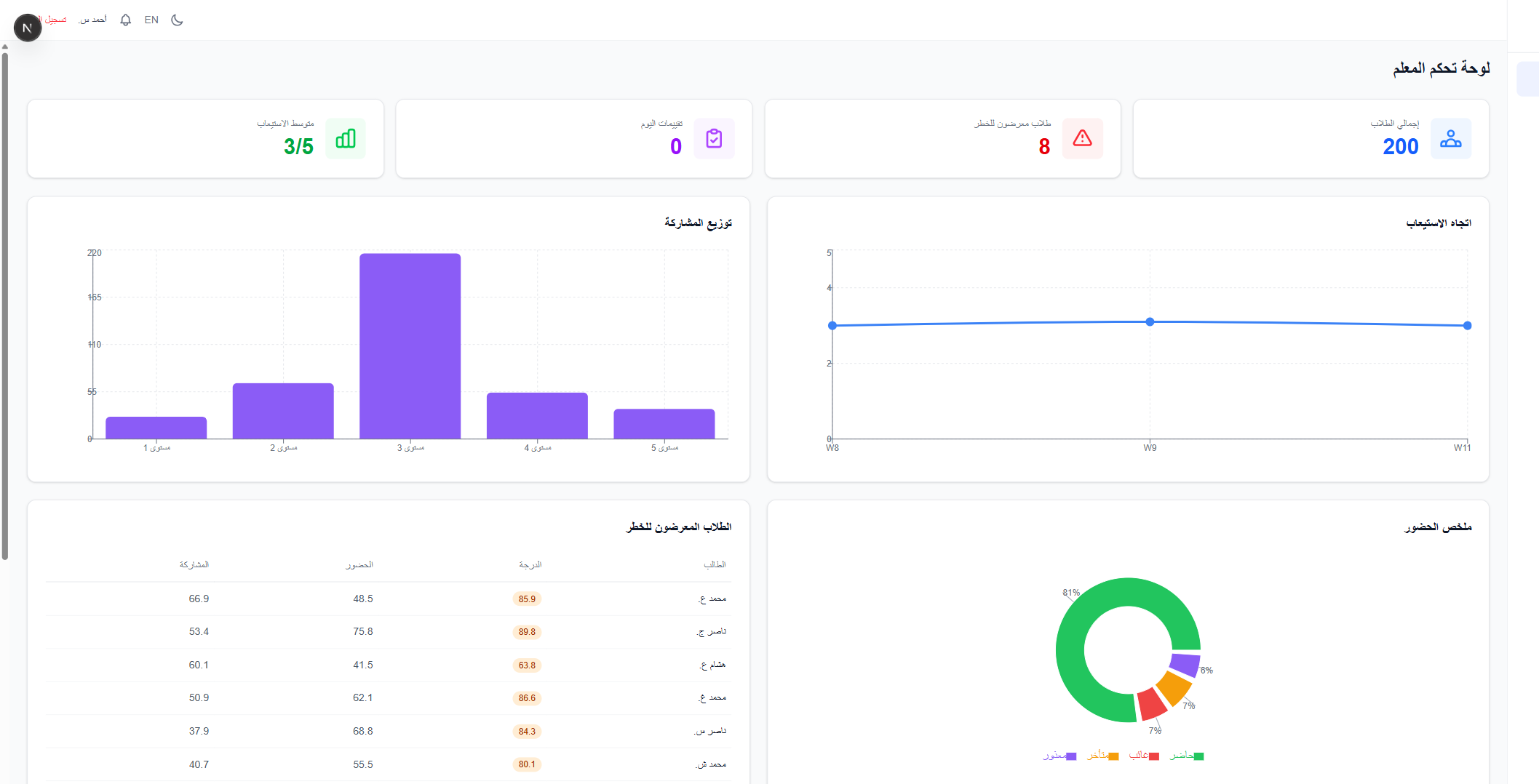Screen dimensions: 1539x784
Task: Click the students icon on إجمالي الطلاب card
Action: point(1451,138)
